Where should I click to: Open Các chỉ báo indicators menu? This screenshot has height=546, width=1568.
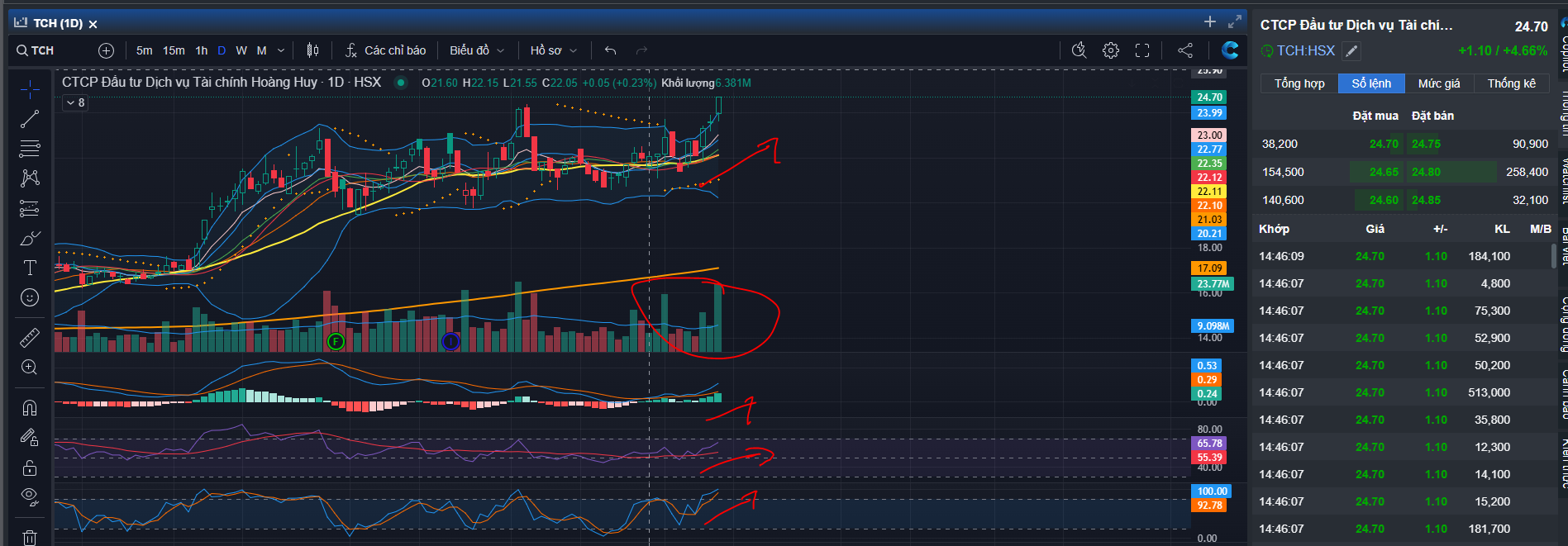pos(385,50)
